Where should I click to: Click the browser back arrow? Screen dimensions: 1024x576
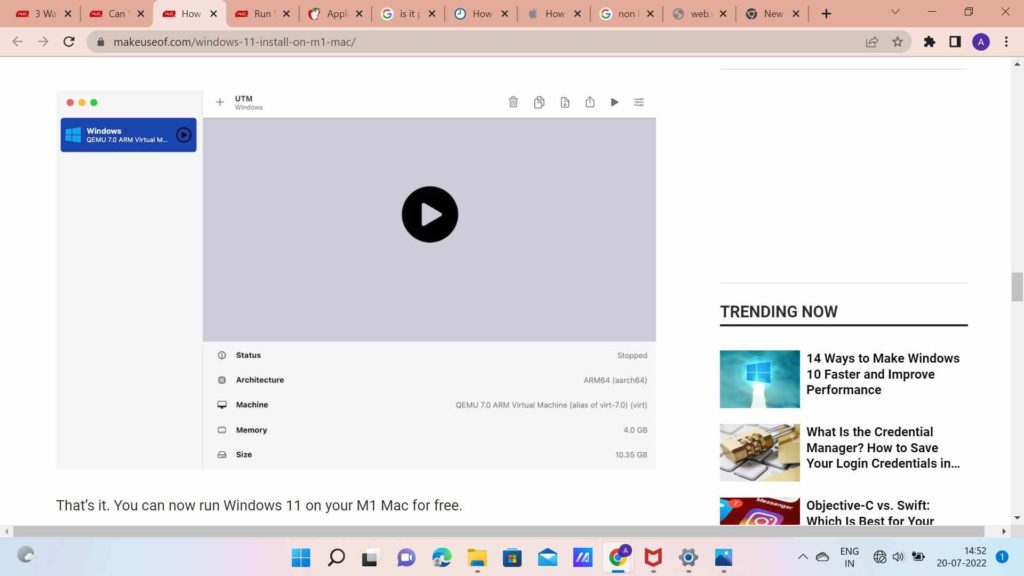click(x=18, y=42)
